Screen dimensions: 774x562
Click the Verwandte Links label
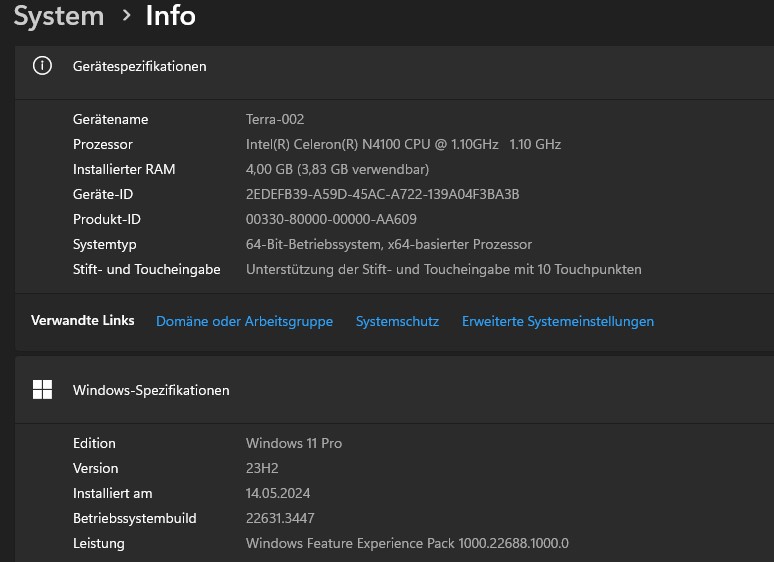(82, 321)
